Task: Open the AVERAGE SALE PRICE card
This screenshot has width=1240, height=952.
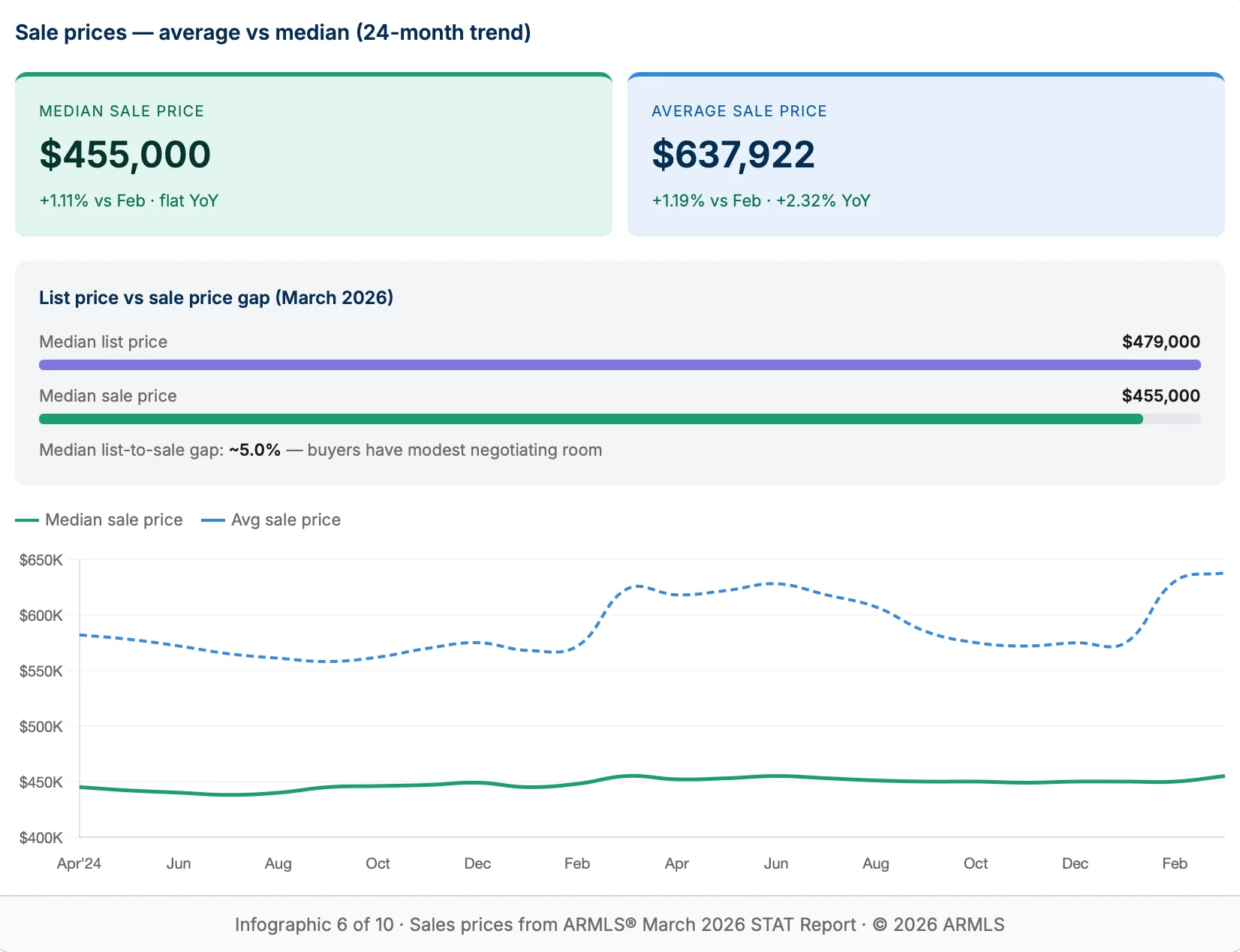Action: [x=927, y=154]
